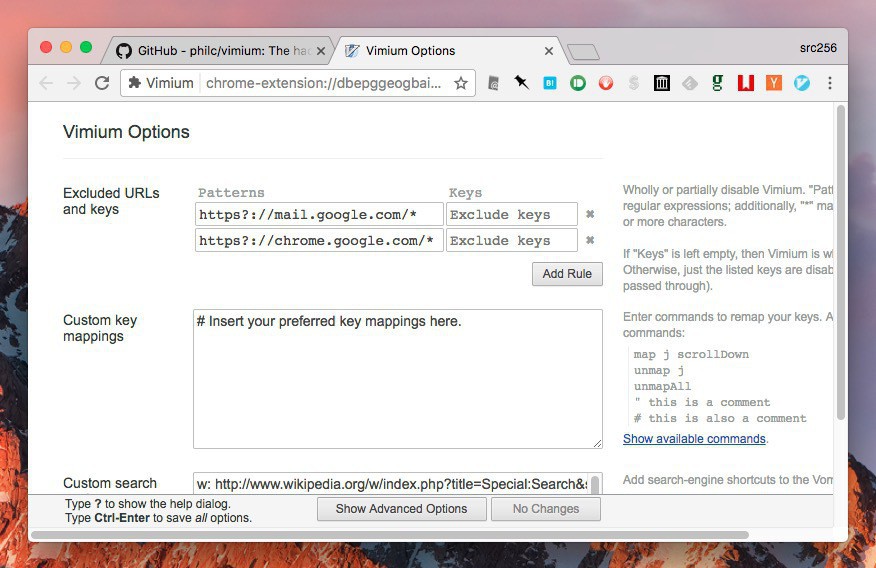Open a new tab button
The image size is (876, 568).
pos(583,52)
